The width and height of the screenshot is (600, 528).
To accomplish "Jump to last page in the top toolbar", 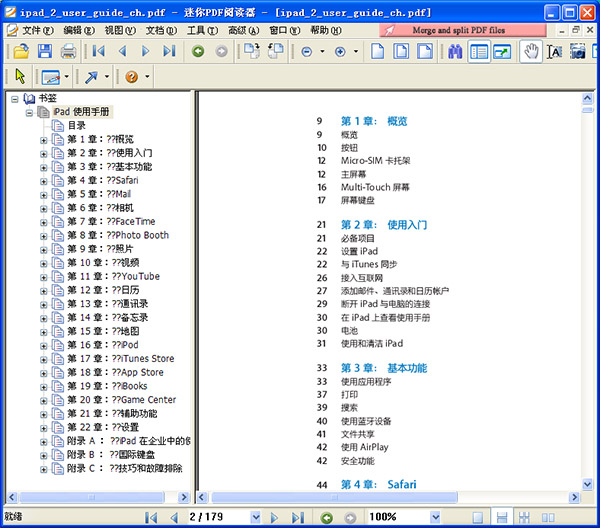I will (x=169, y=51).
